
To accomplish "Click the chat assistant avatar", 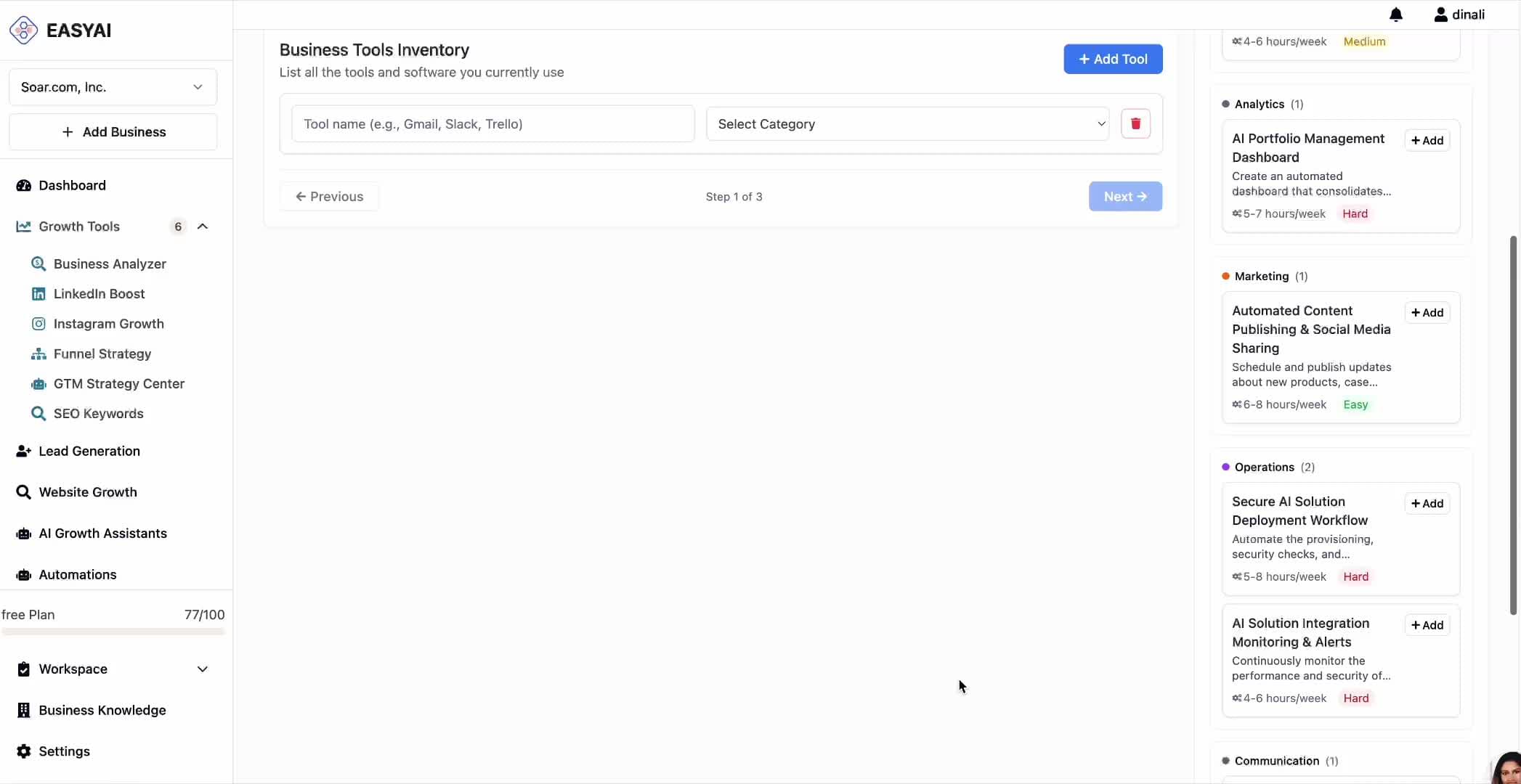I will [1508, 769].
